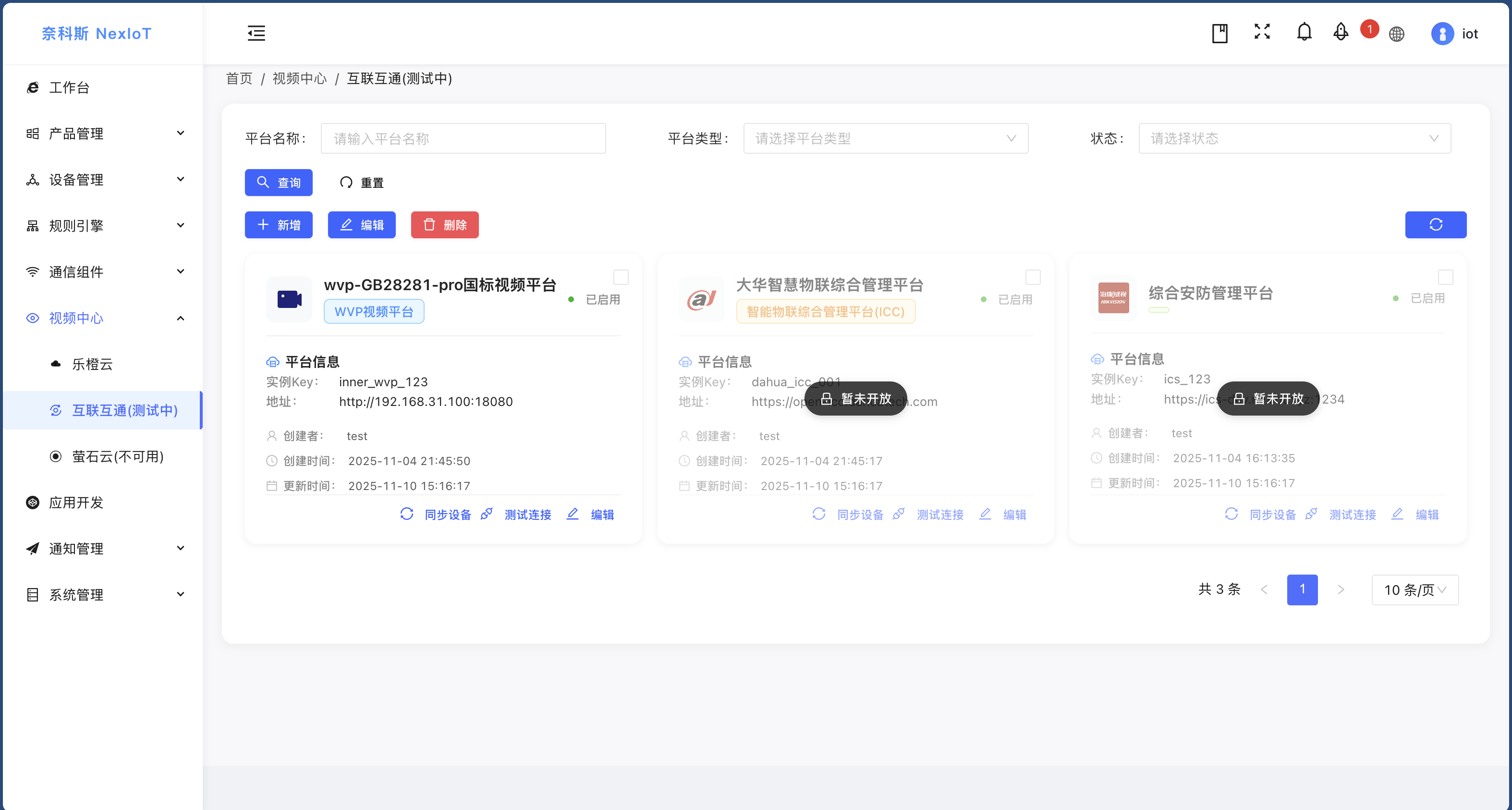Image resolution: width=1512 pixels, height=810 pixels.
Task: Click the red 删除 button
Action: (444, 225)
